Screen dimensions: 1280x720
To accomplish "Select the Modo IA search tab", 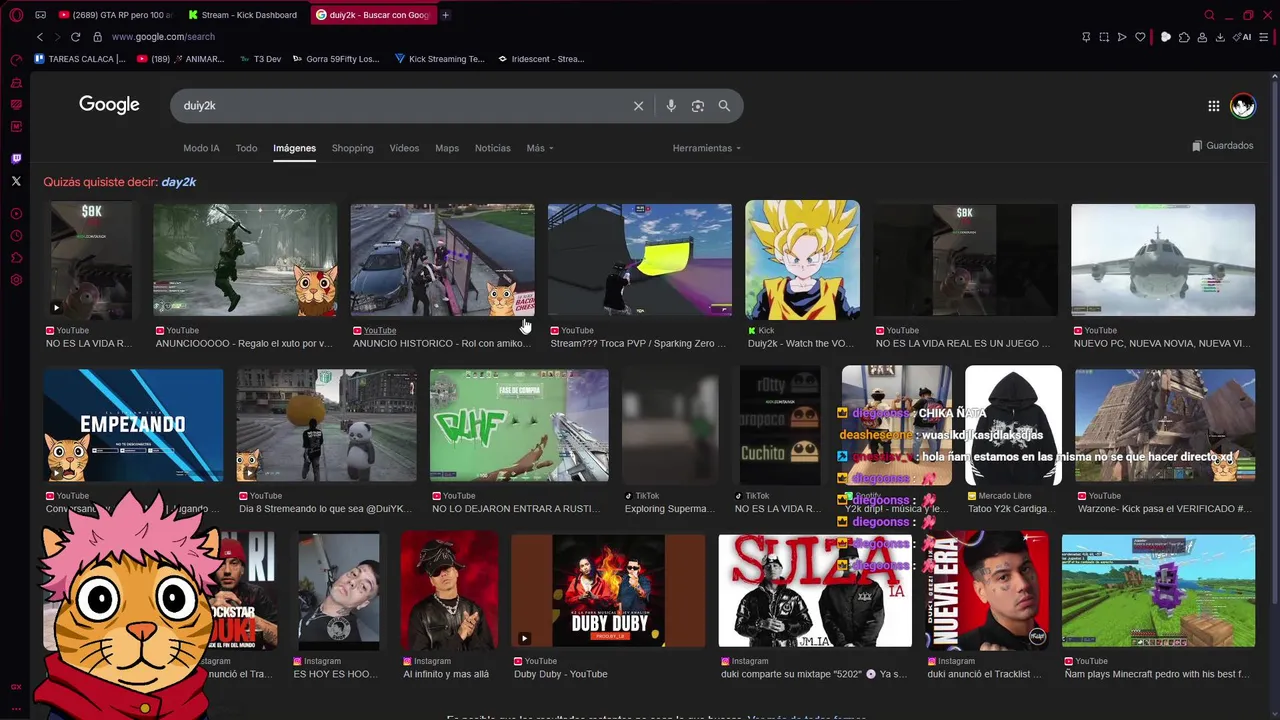I will [201, 148].
